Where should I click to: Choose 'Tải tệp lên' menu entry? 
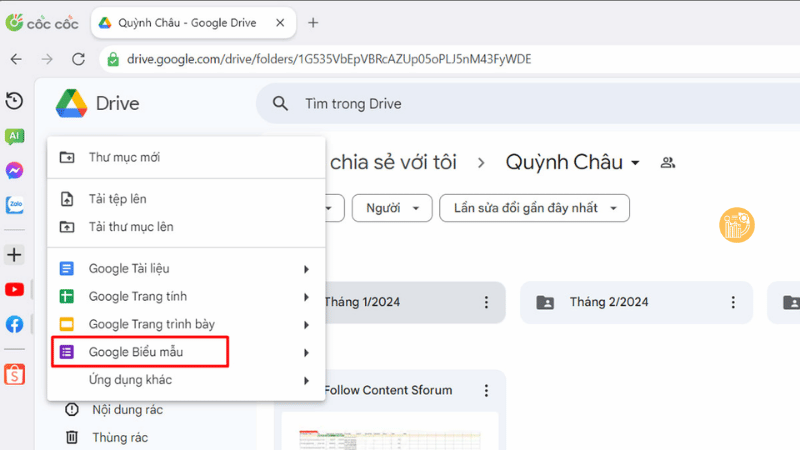click(x=186, y=199)
